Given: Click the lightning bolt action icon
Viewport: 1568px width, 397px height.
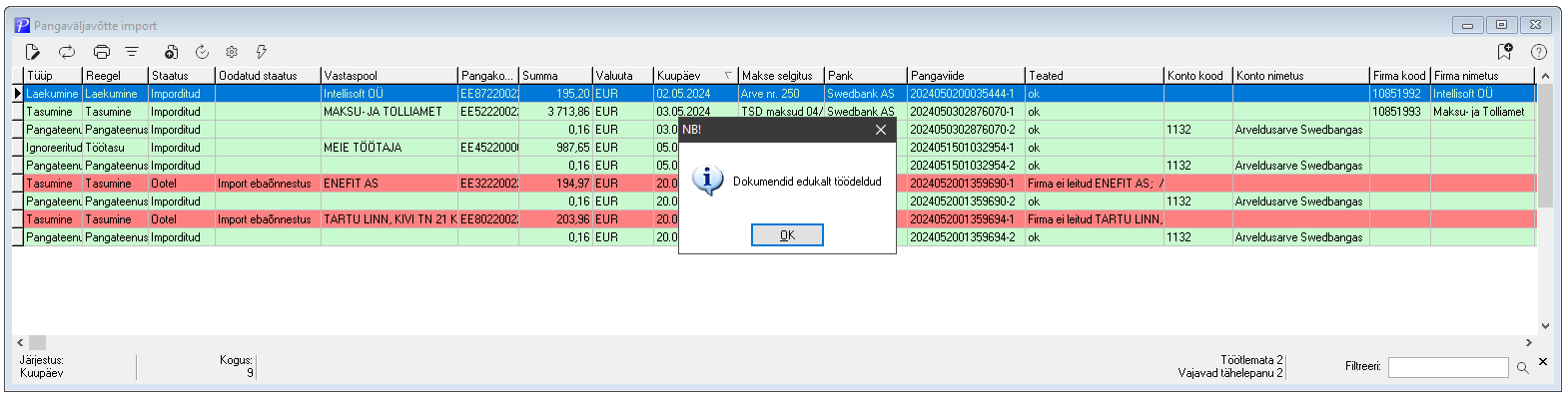Looking at the screenshot, I should point(262,52).
